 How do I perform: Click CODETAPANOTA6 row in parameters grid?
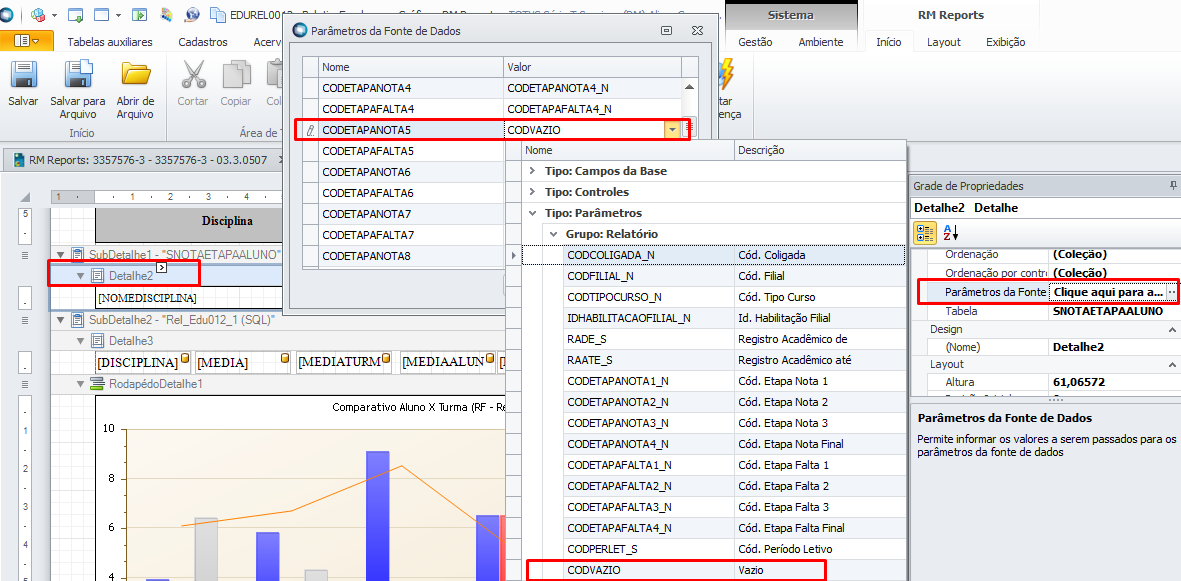point(410,173)
